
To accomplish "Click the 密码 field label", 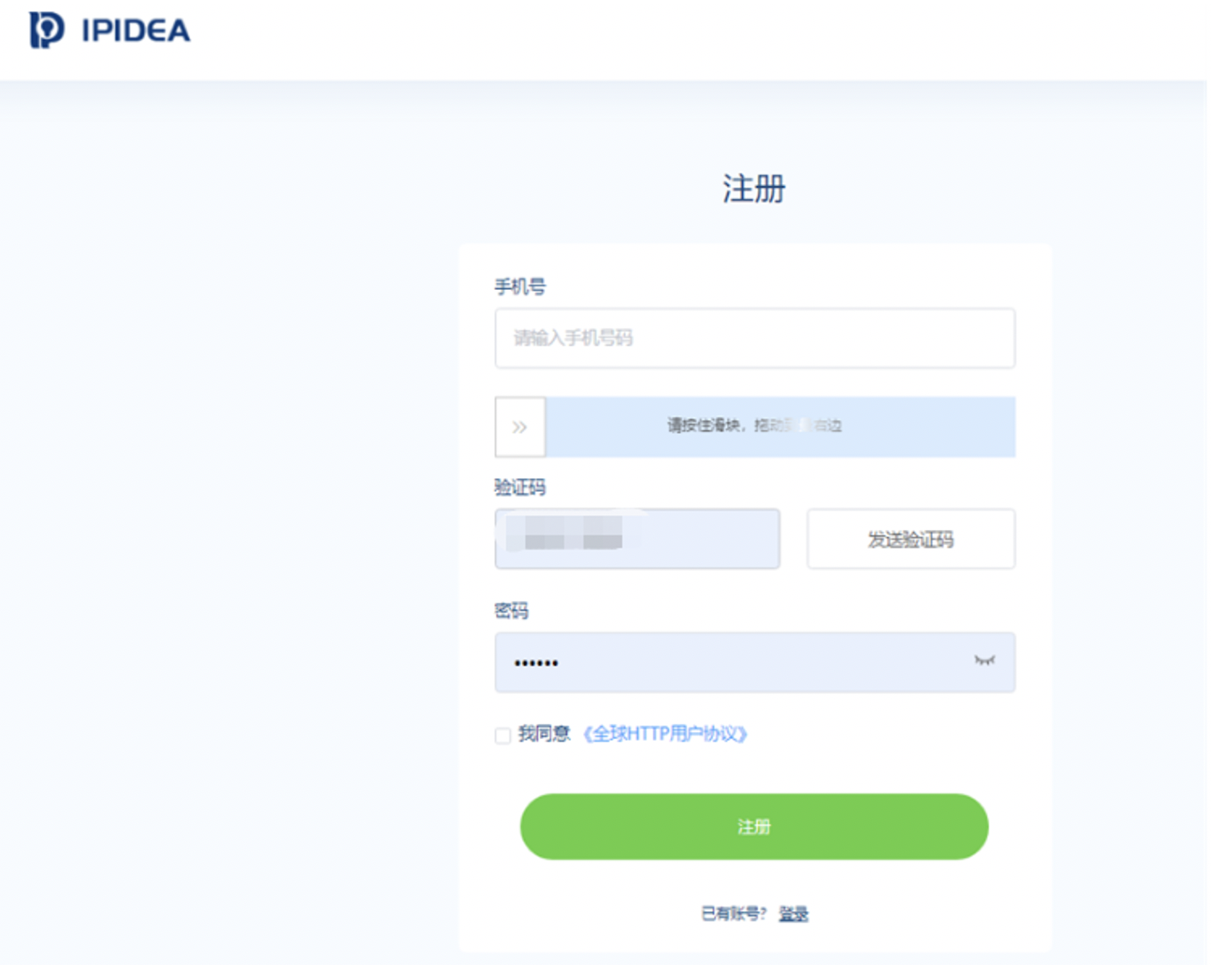I will click(511, 611).
